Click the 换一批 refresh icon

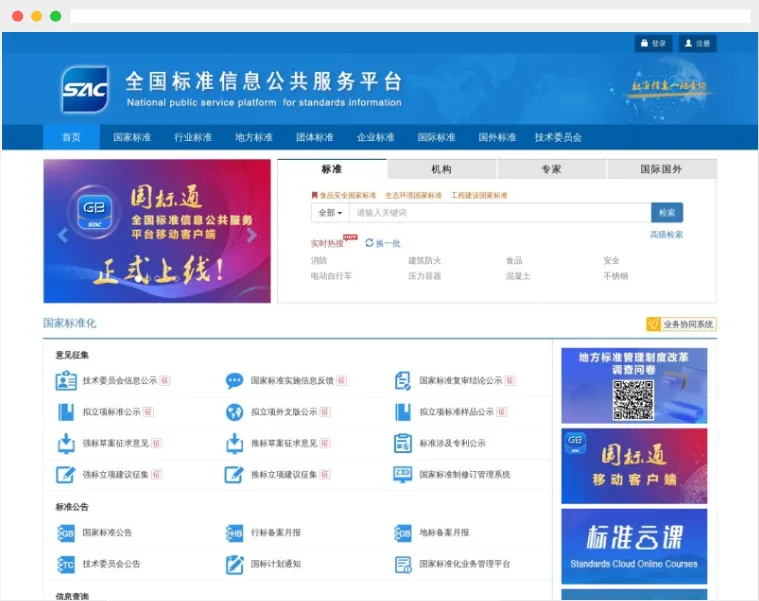point(369,243)
